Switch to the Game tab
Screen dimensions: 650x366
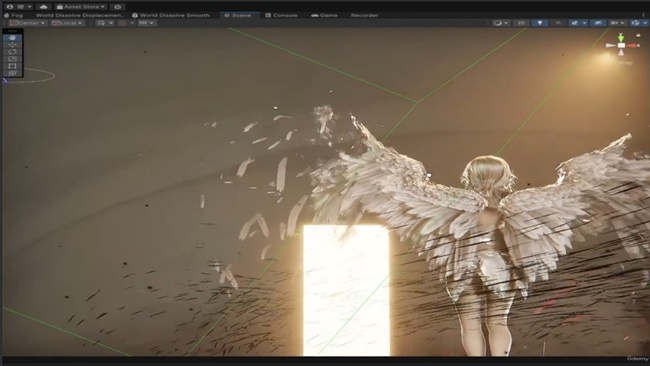coord(325,15)
